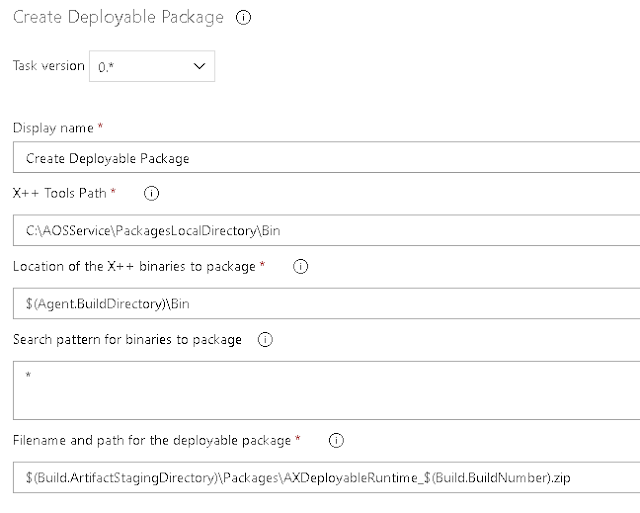Click 'Search pattern for binaries to package' label
This screenshot has height=513, width=640.
coord(127,340)
